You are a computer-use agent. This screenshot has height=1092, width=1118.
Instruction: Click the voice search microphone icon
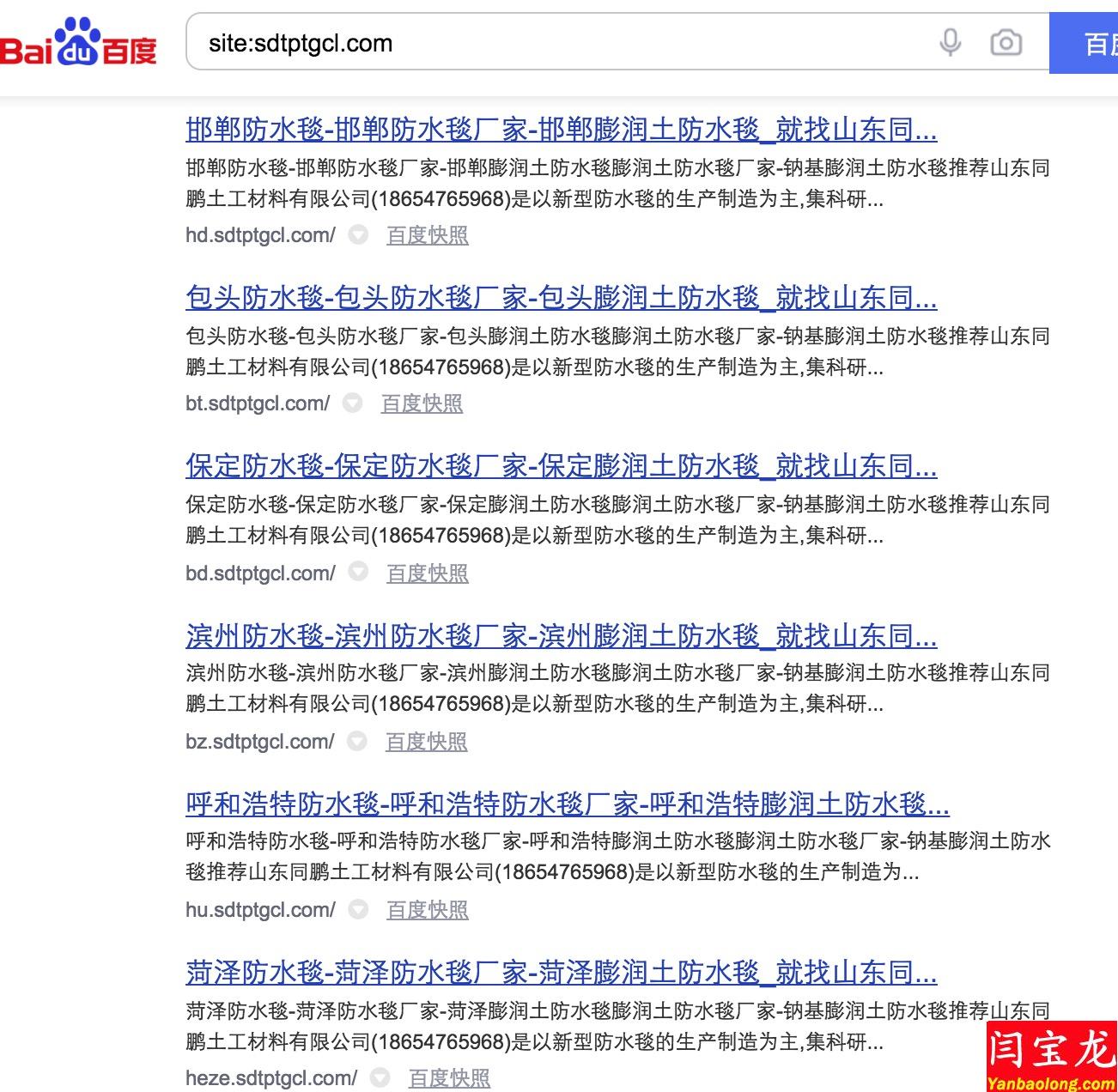(x=948, y=42)
